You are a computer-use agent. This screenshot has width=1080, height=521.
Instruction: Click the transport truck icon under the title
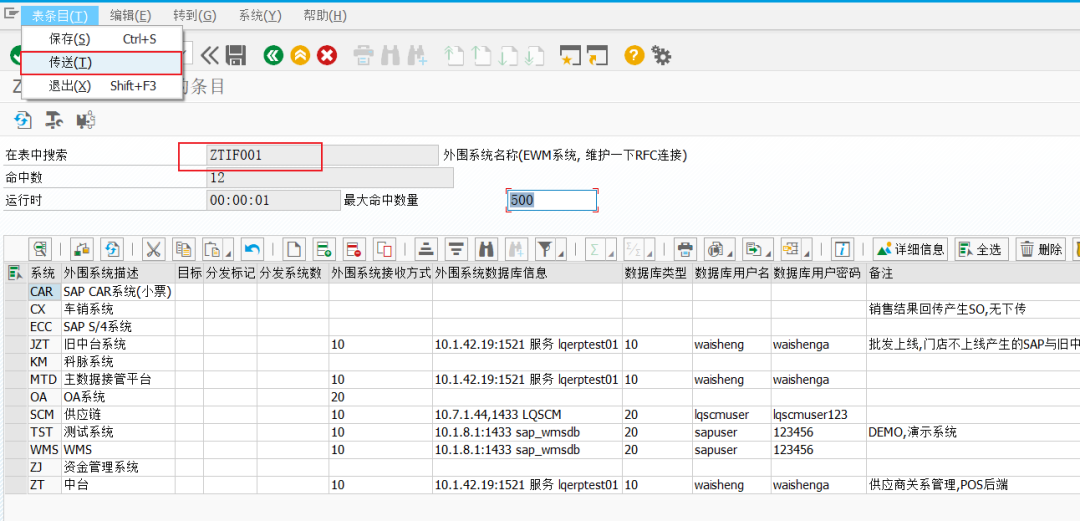(85, 120)
